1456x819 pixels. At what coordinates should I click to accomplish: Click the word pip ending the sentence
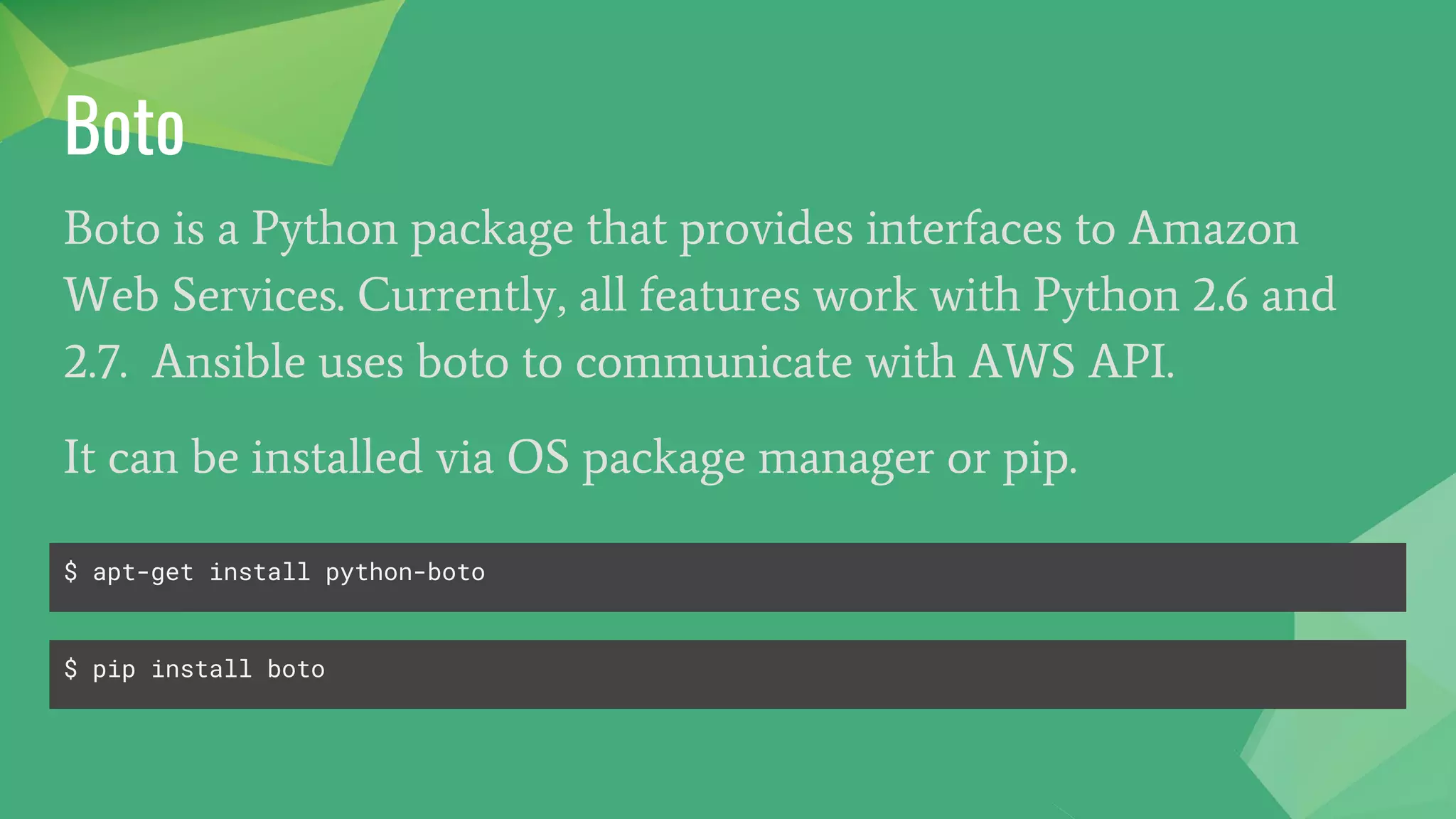point(1037,459)
